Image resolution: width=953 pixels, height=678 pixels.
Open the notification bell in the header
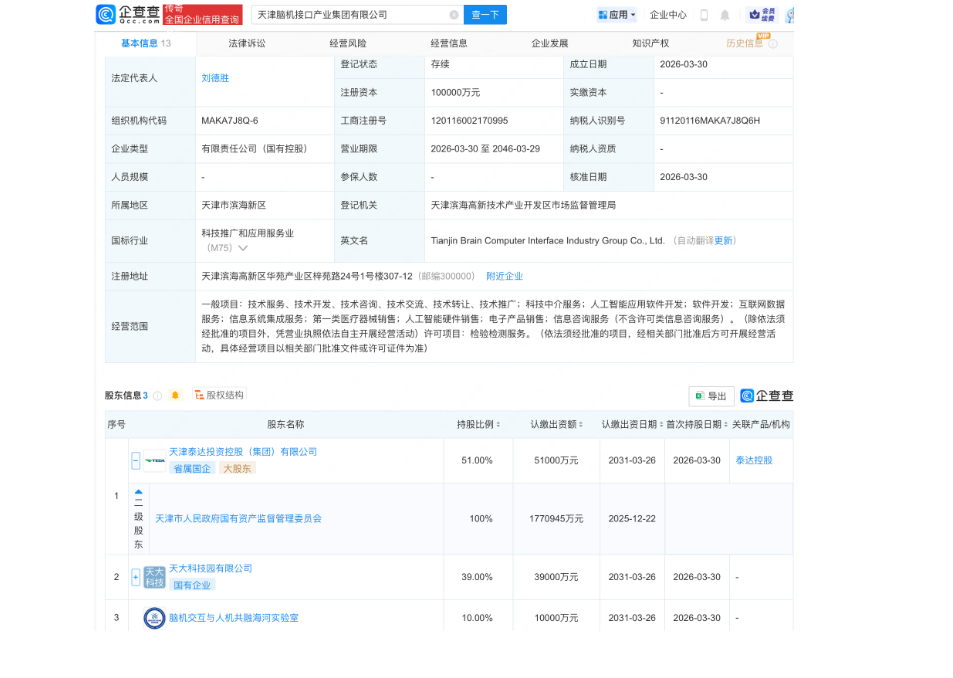pyautogui.click(x=724, y=15)
